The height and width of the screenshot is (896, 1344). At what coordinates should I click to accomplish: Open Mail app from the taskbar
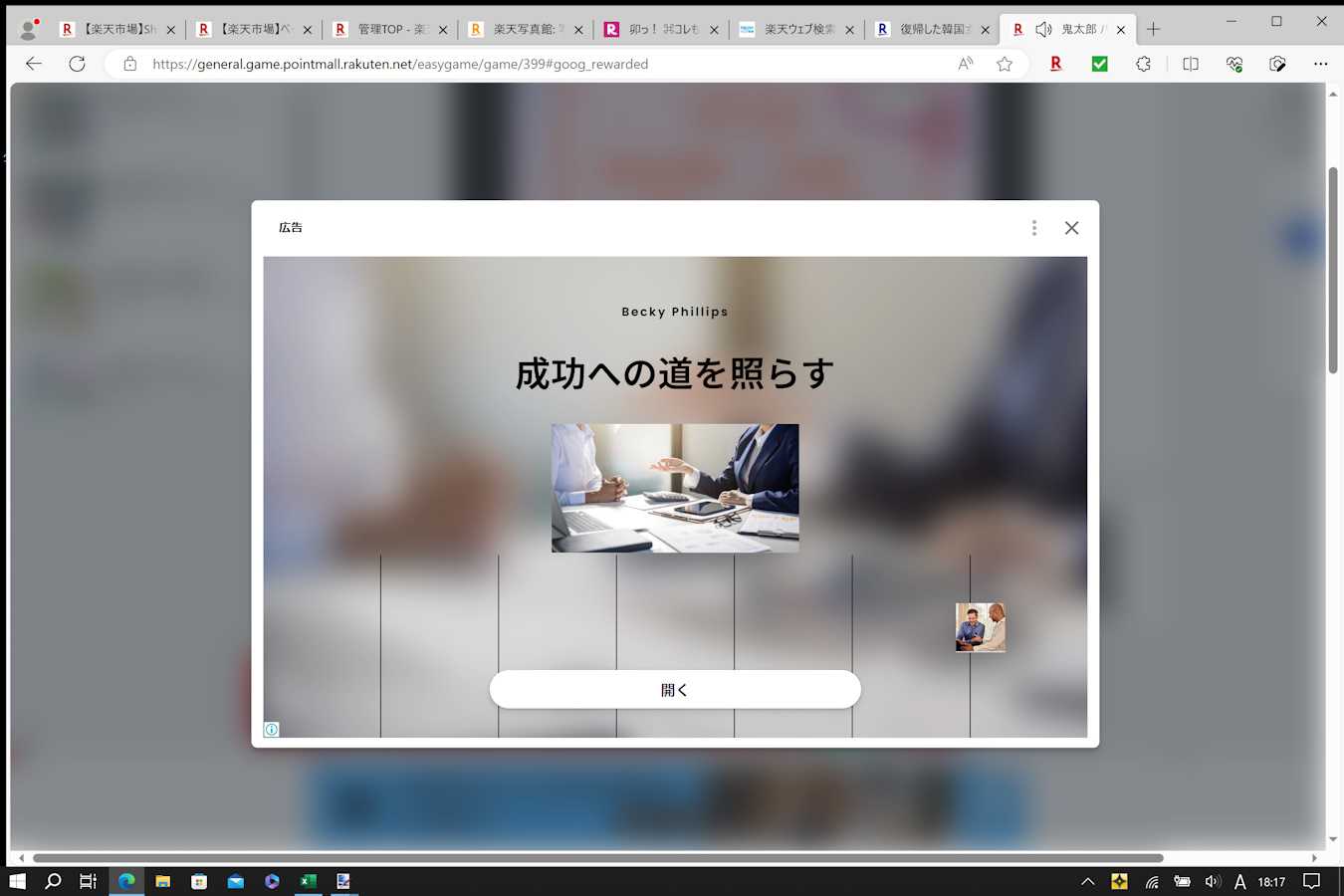236,881
